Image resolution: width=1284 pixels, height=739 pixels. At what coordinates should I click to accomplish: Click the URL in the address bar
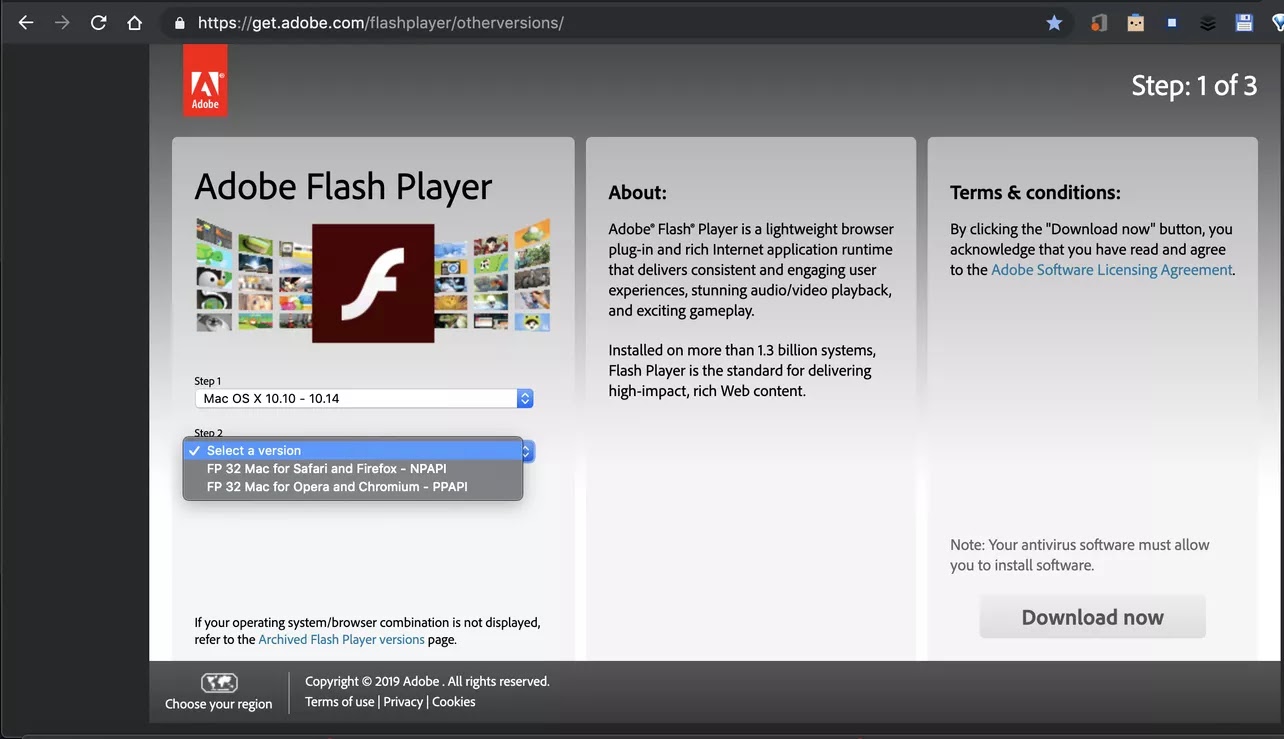tap(381, 22)
